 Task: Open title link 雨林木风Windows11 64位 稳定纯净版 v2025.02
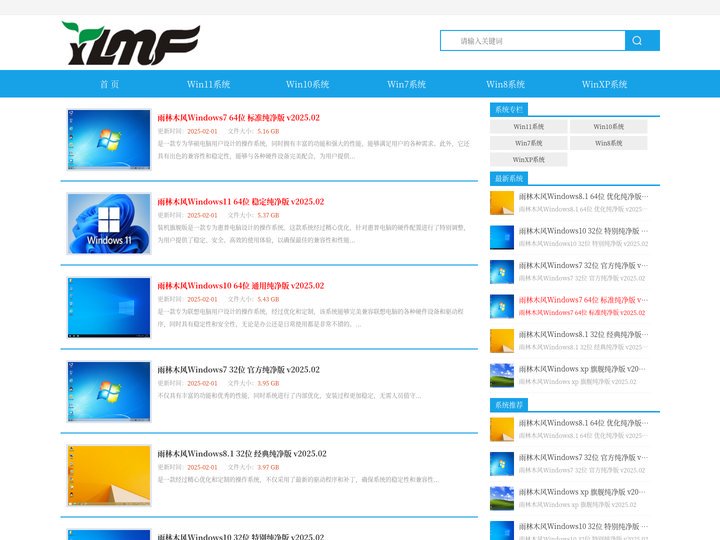tap(241, 202)
